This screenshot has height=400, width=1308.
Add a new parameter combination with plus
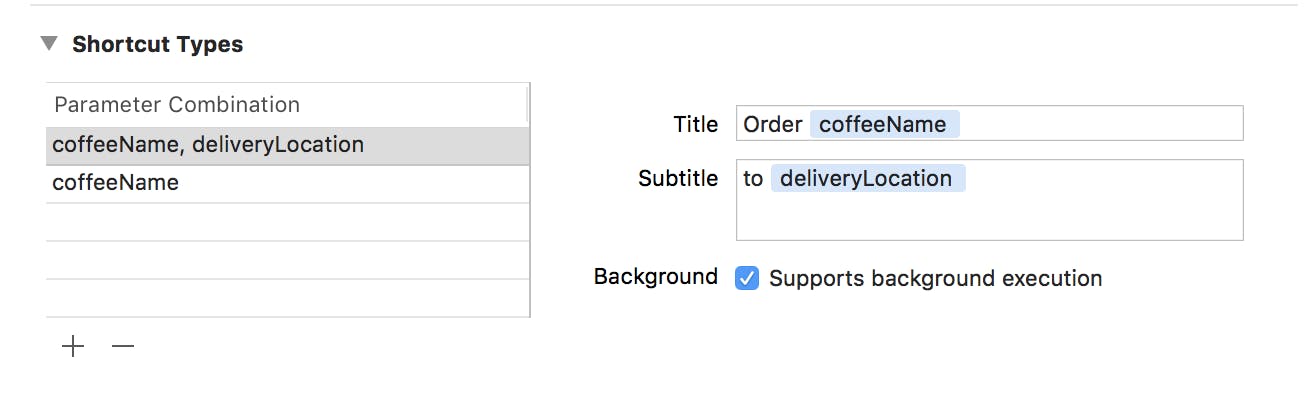click(x=73, y=347)
